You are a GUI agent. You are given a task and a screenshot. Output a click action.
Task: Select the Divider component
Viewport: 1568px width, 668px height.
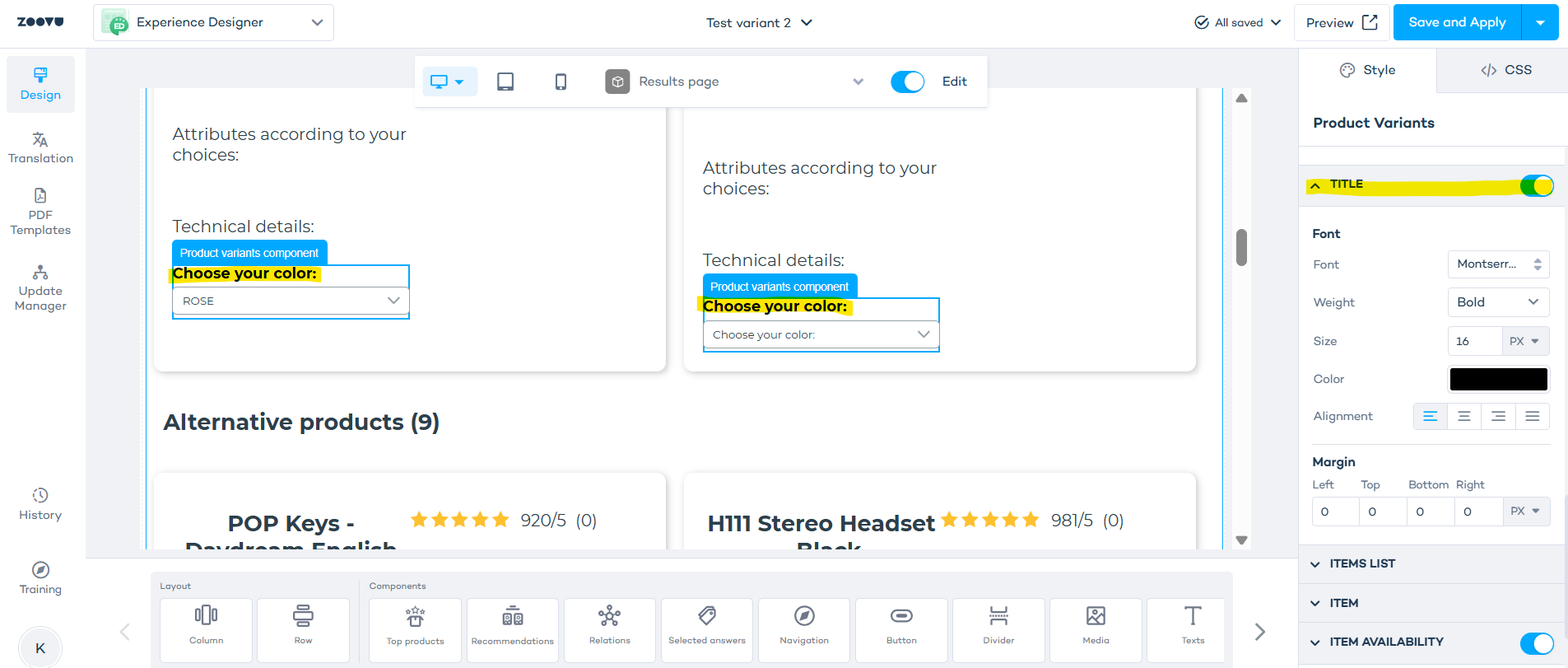coord(998,630)
